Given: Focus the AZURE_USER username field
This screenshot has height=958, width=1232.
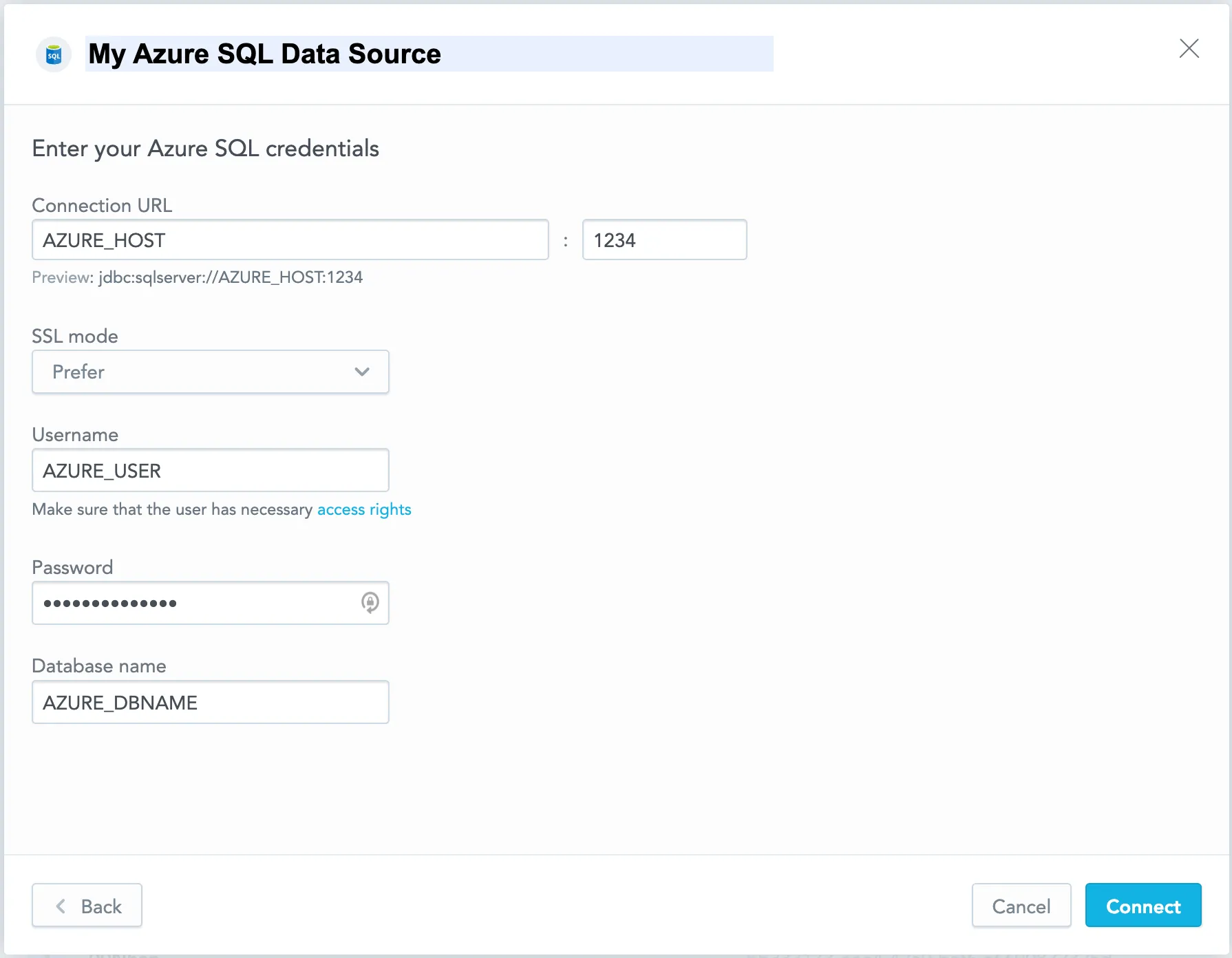Looking at the screenshot, I should 210,470.
